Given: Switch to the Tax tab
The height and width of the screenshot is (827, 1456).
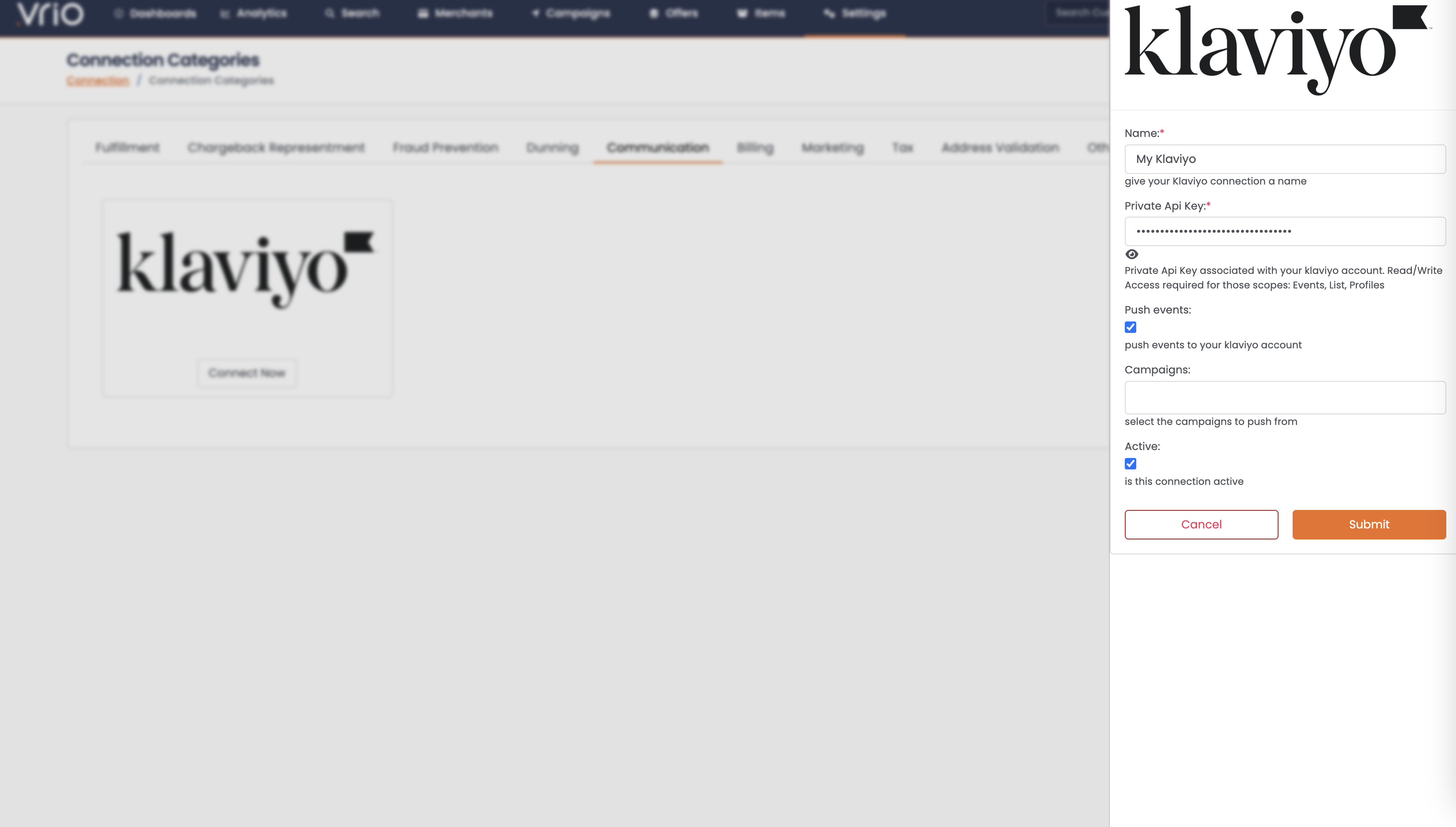Looking at the screenshot, I should tap(902, 148).
